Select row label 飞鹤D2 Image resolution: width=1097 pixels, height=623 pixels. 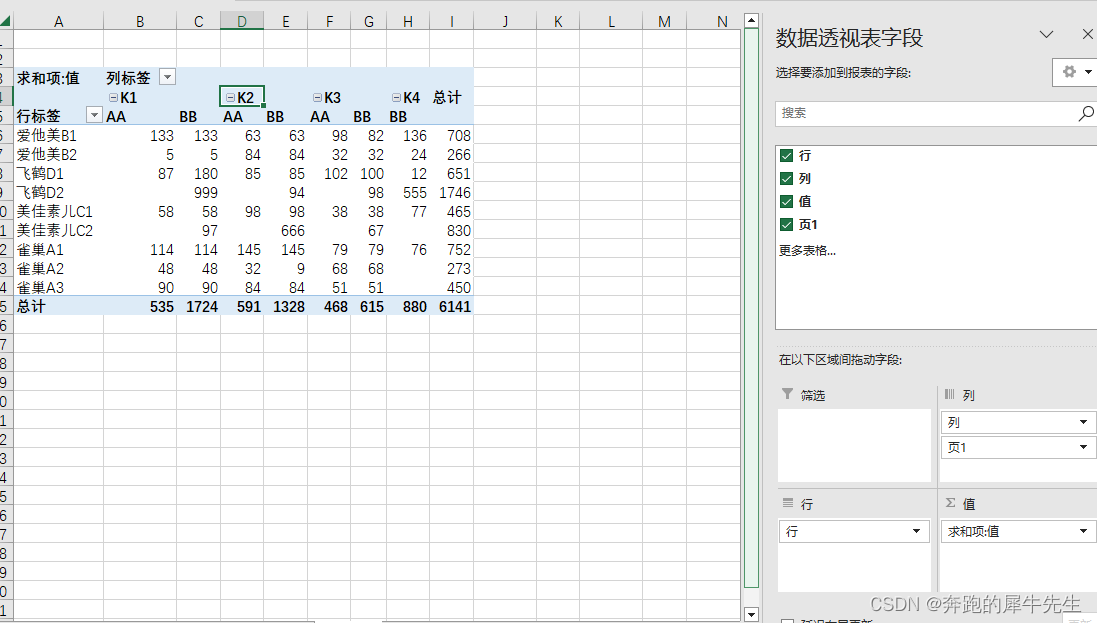(x=59, y=192)
